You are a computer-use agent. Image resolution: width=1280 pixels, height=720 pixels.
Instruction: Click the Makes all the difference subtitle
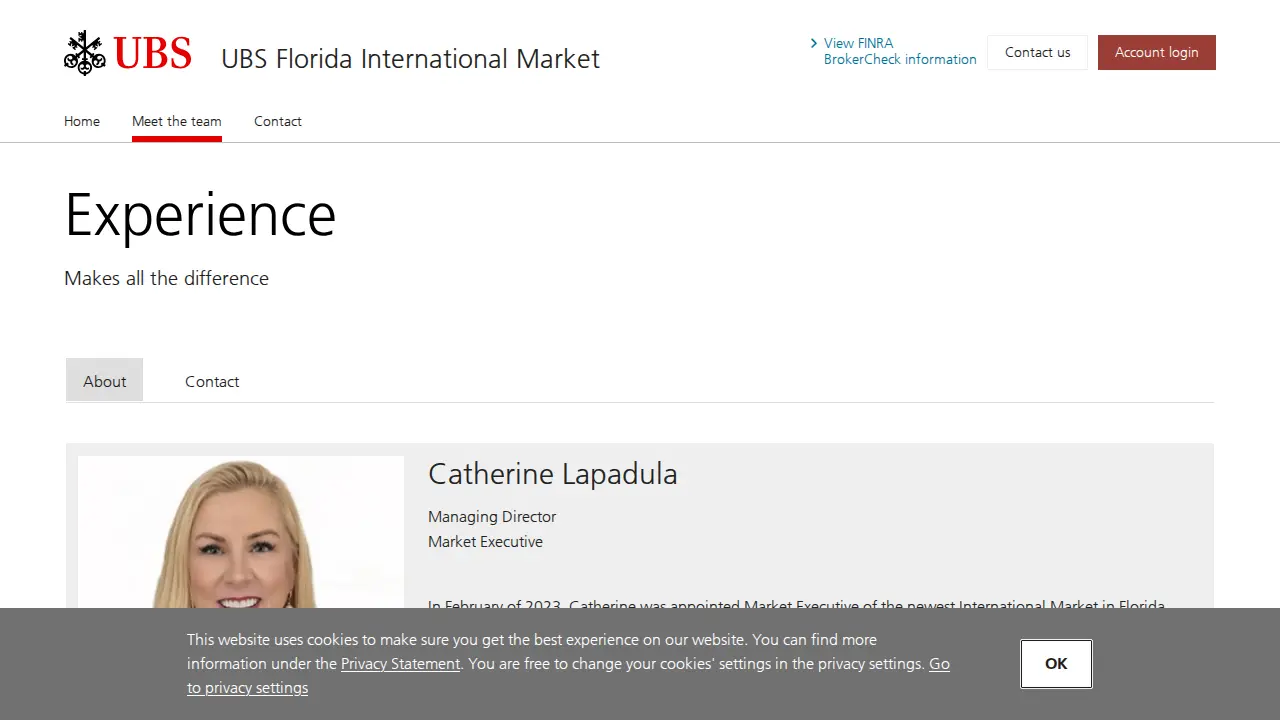coord(166,278)
